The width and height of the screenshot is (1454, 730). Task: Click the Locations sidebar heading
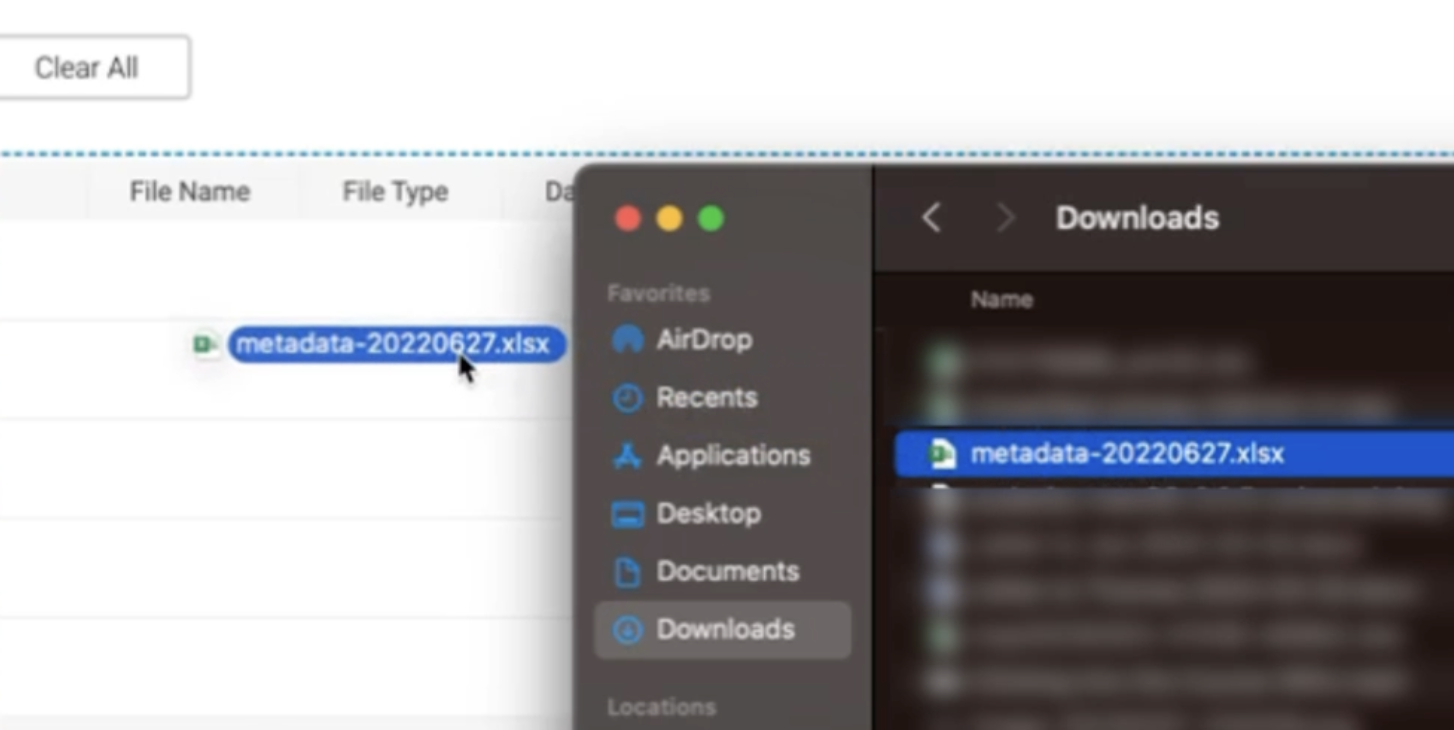pos(661,707)
